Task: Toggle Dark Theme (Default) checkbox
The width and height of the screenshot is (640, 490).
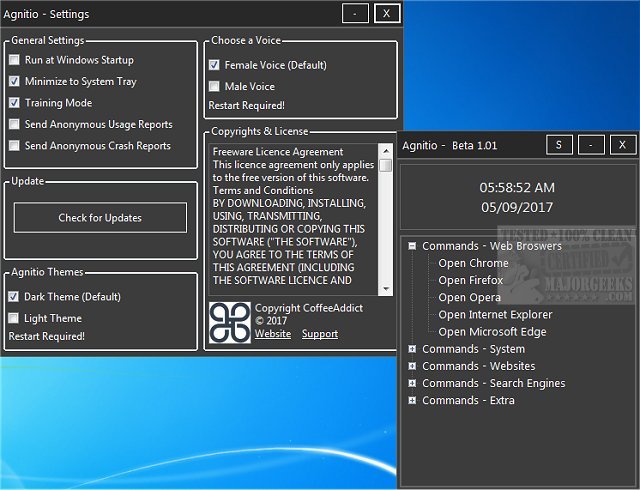Action: [x=13, y=296]
